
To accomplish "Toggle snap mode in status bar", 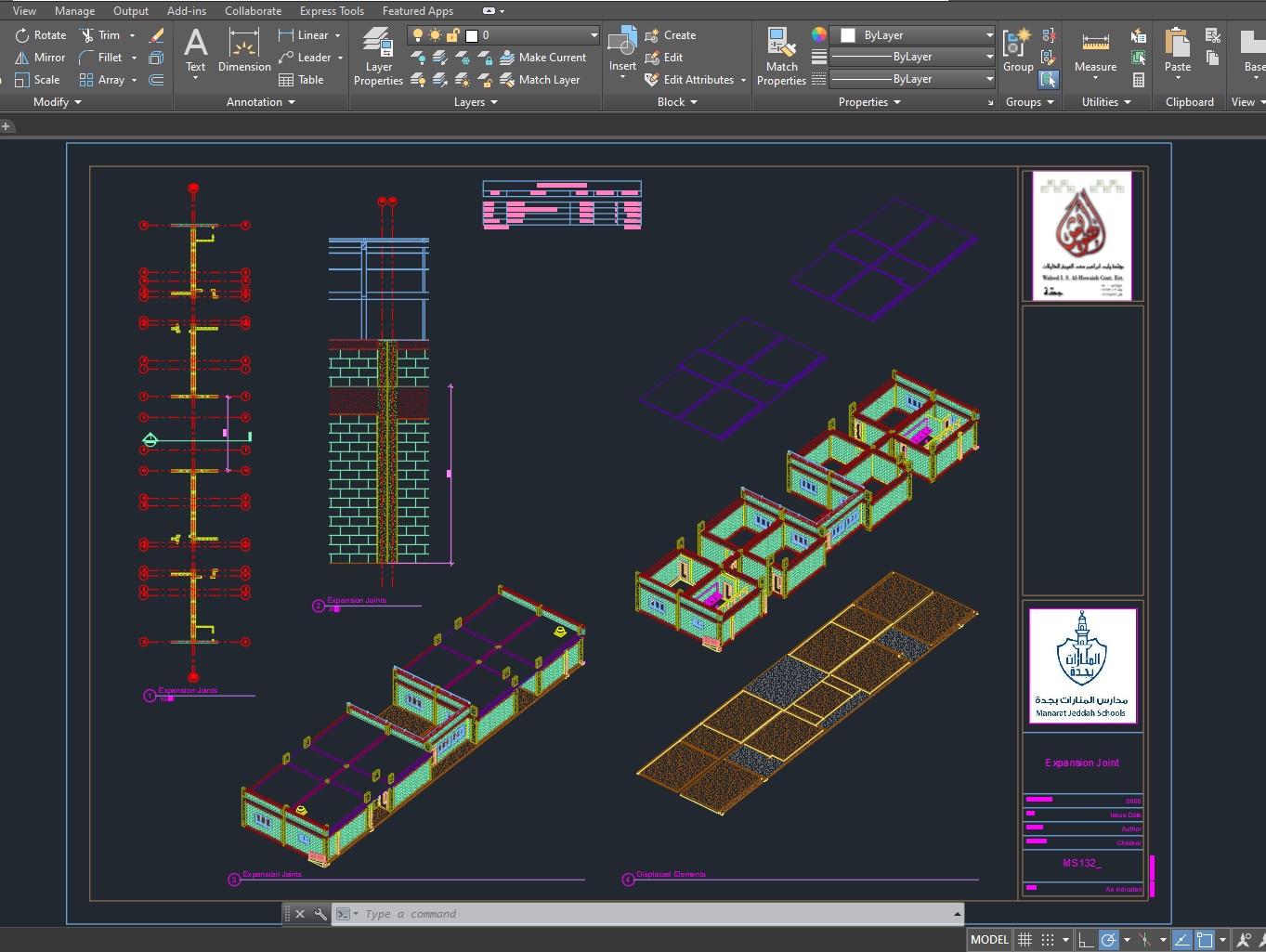I will pyautogui.click(x=1048, y=940).
